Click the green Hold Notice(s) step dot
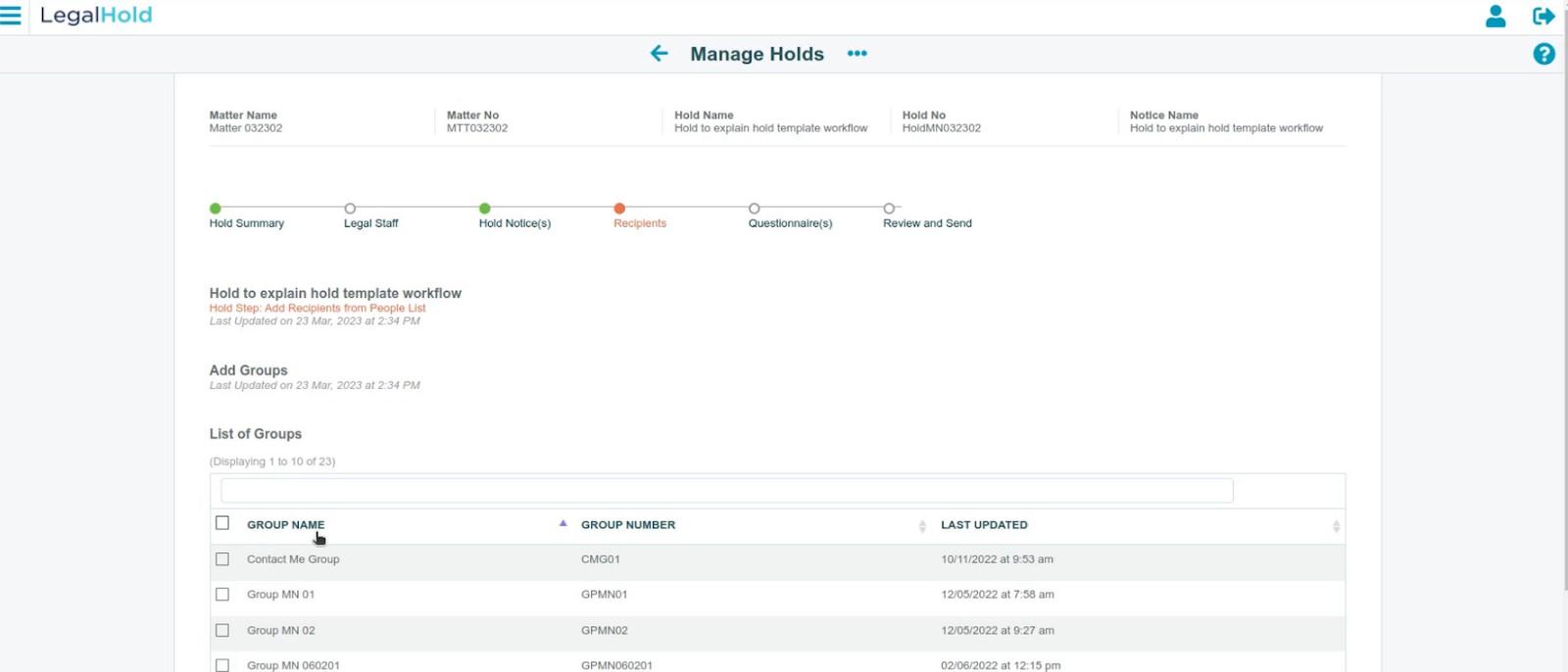This screenshot has height=672, width=1568. point(484,208)
